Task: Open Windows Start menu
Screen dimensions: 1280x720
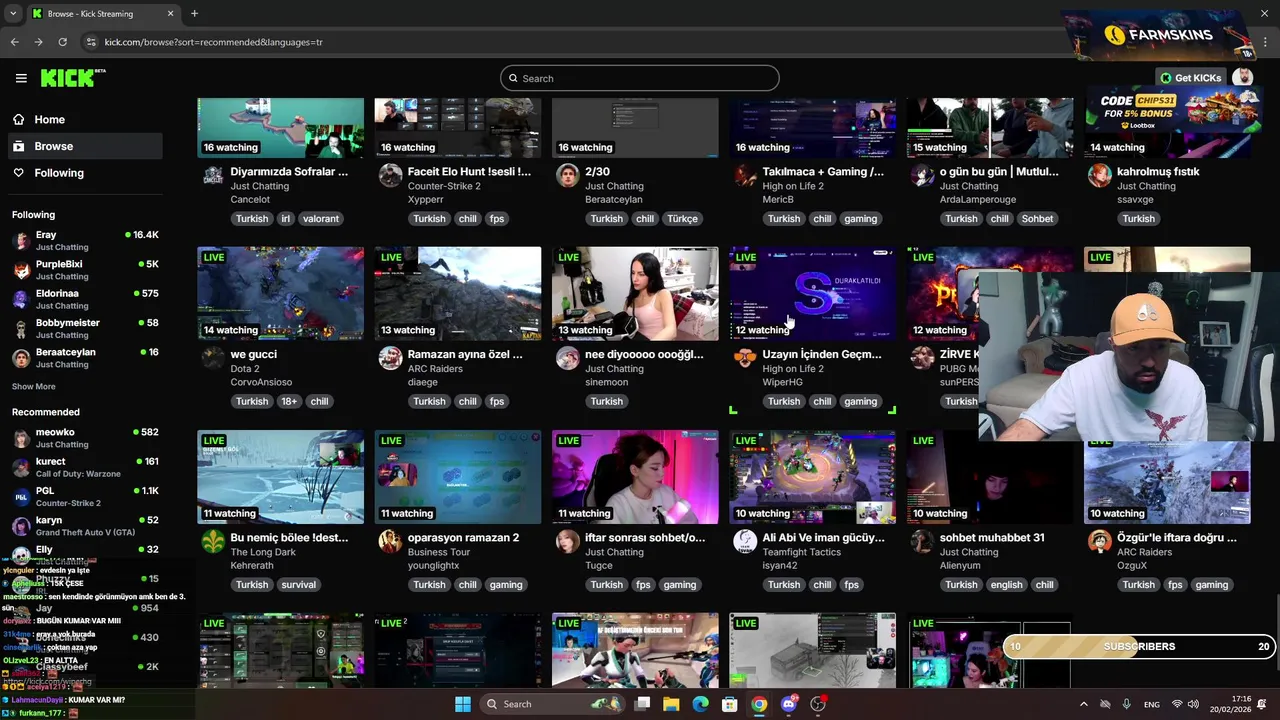Action: pyautogui.click(x=463, y=704)
